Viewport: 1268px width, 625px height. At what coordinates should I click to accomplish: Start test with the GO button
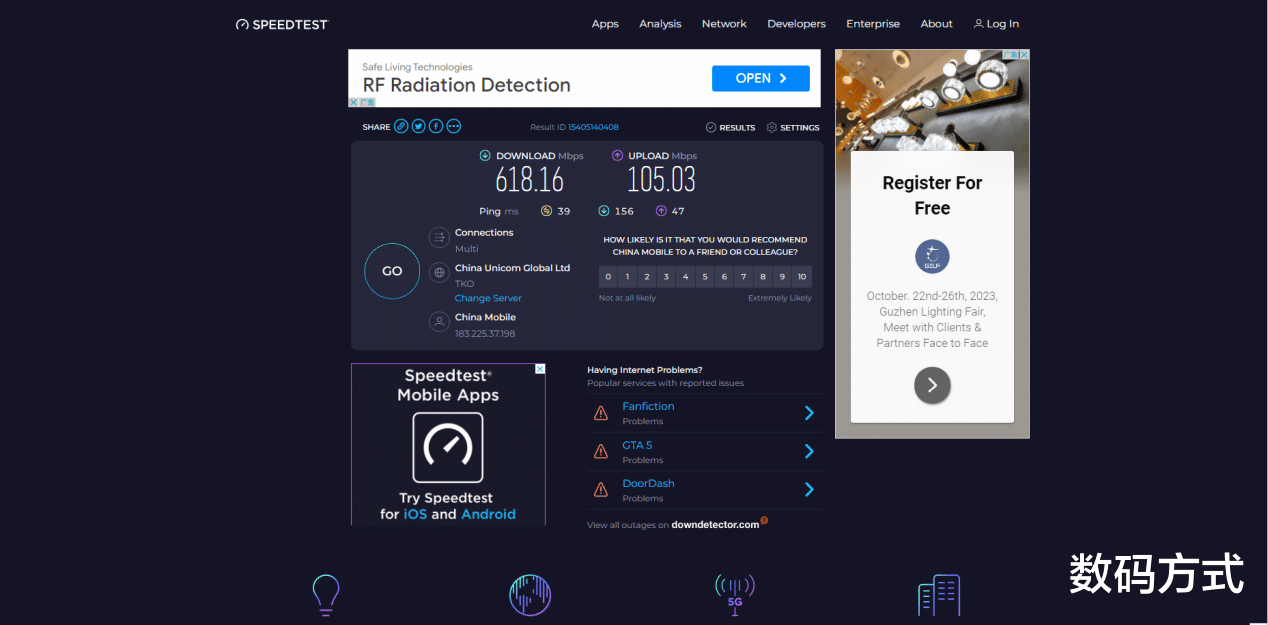392,271
